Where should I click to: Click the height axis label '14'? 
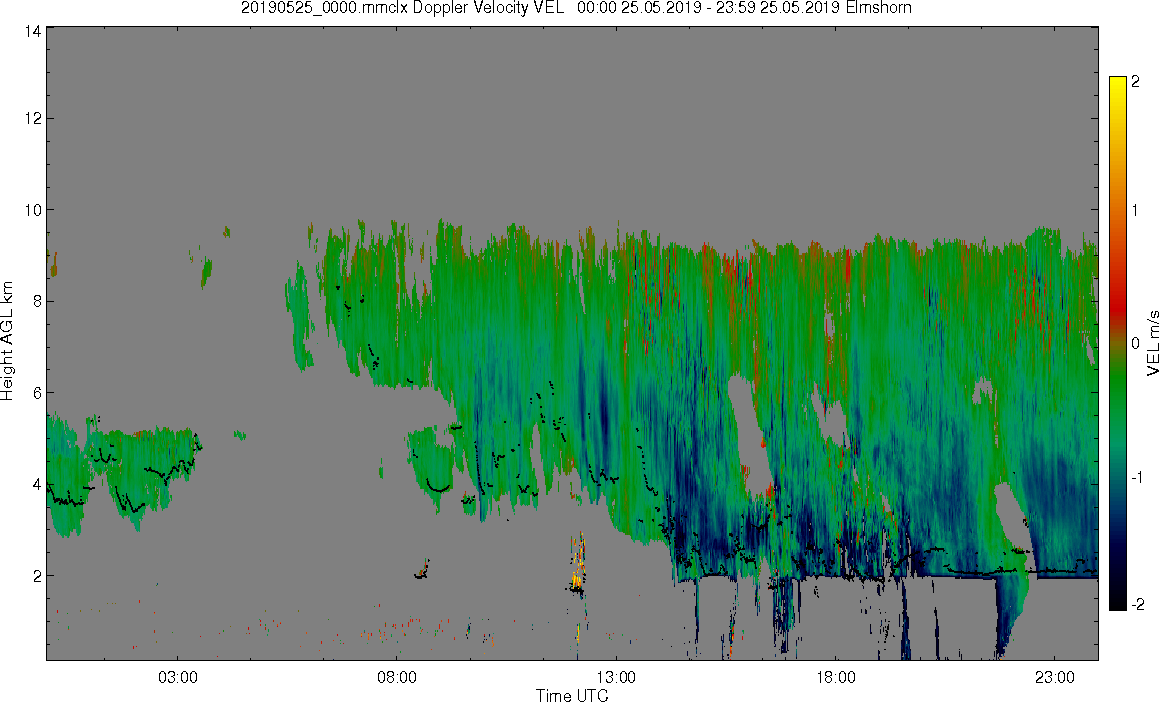pos(33,31)
